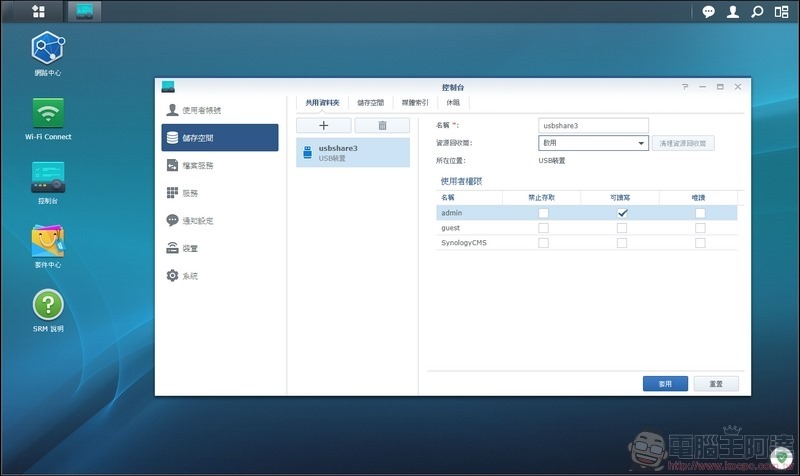Toggle 禁止存取 checkbox for SynologyCMS
The image size is (800, 476).
coord(543,243)
